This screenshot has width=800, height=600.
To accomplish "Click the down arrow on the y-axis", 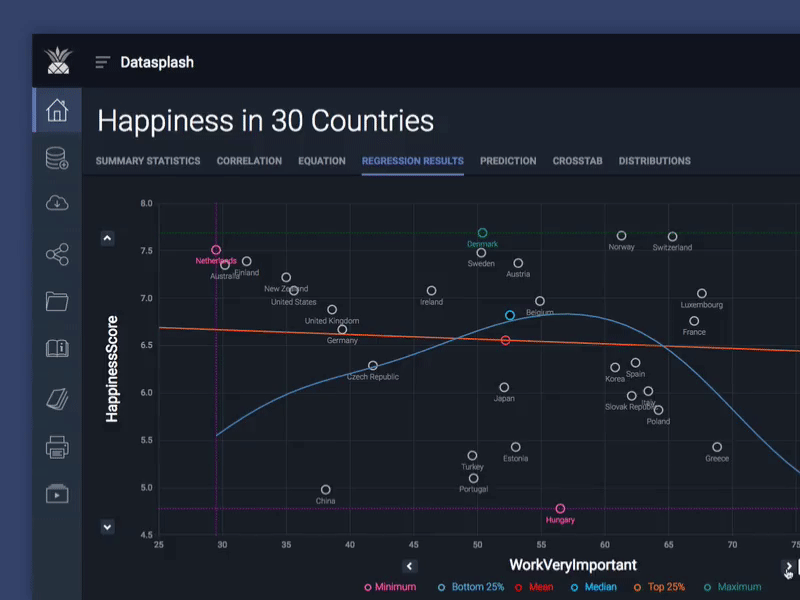I will pos(108,526).
